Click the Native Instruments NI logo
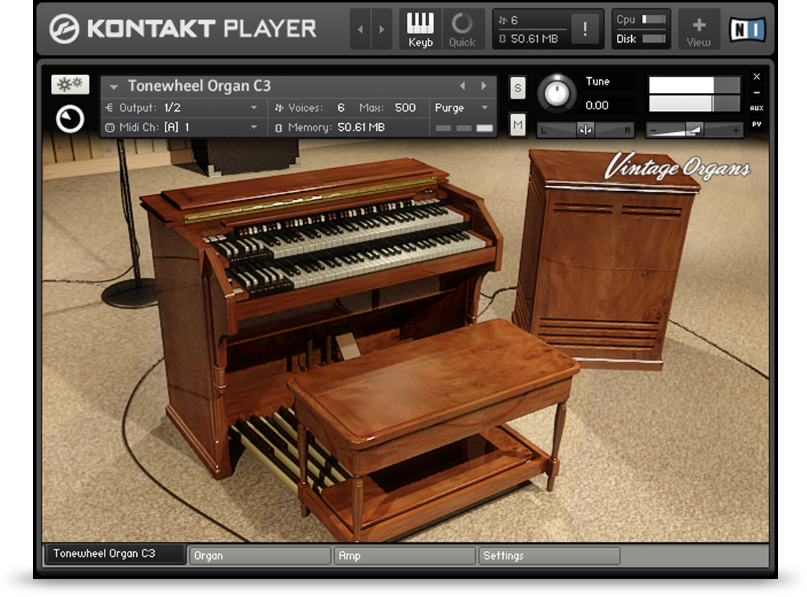807x597 pixels. 747,29
